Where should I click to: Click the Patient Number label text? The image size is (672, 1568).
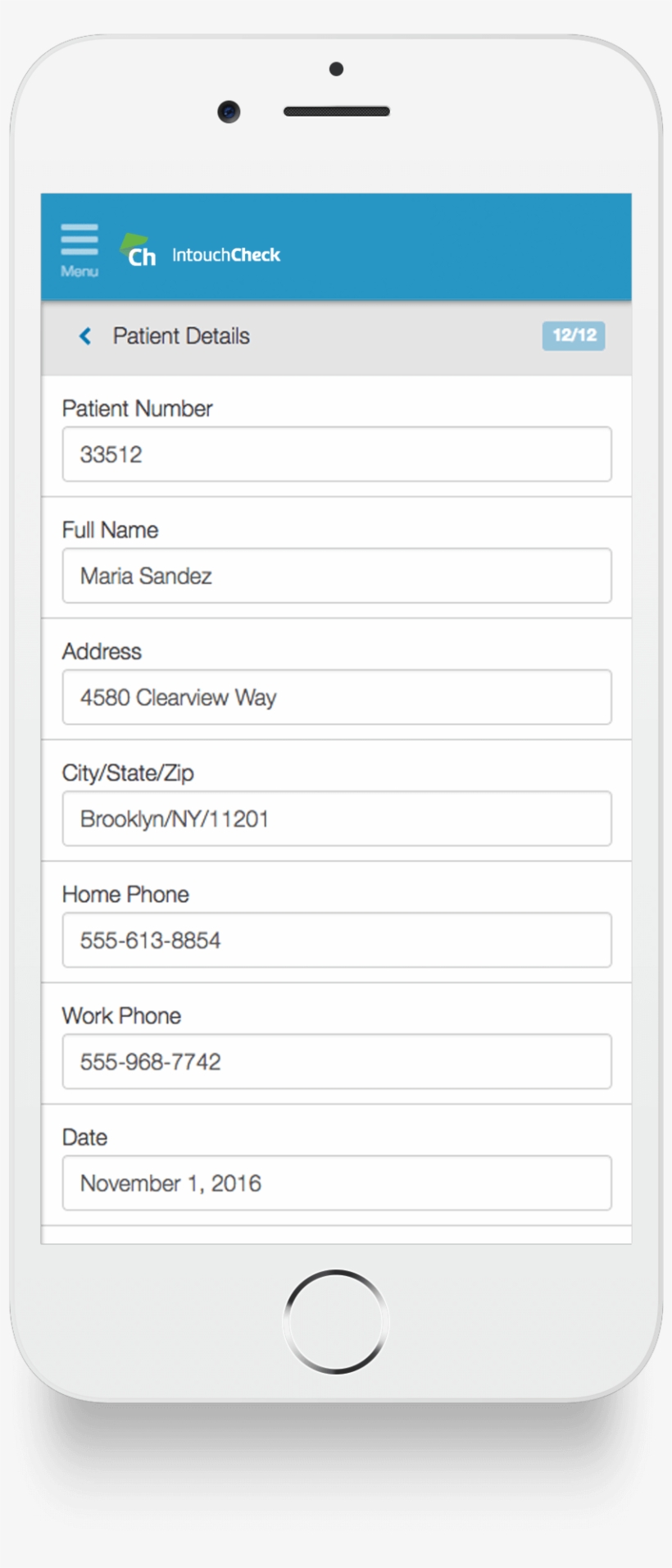pyautogui.click(x=137, y=408)
